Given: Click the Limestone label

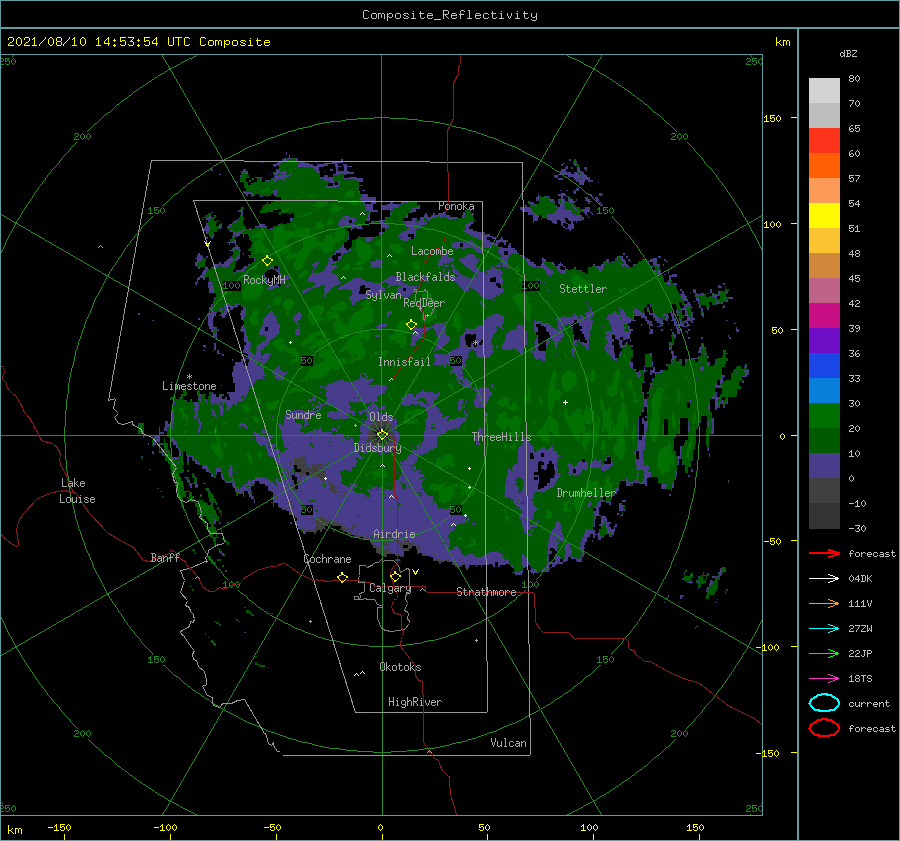Looking at the screenshot, I should pyautogui.click(x=189, y=386).
